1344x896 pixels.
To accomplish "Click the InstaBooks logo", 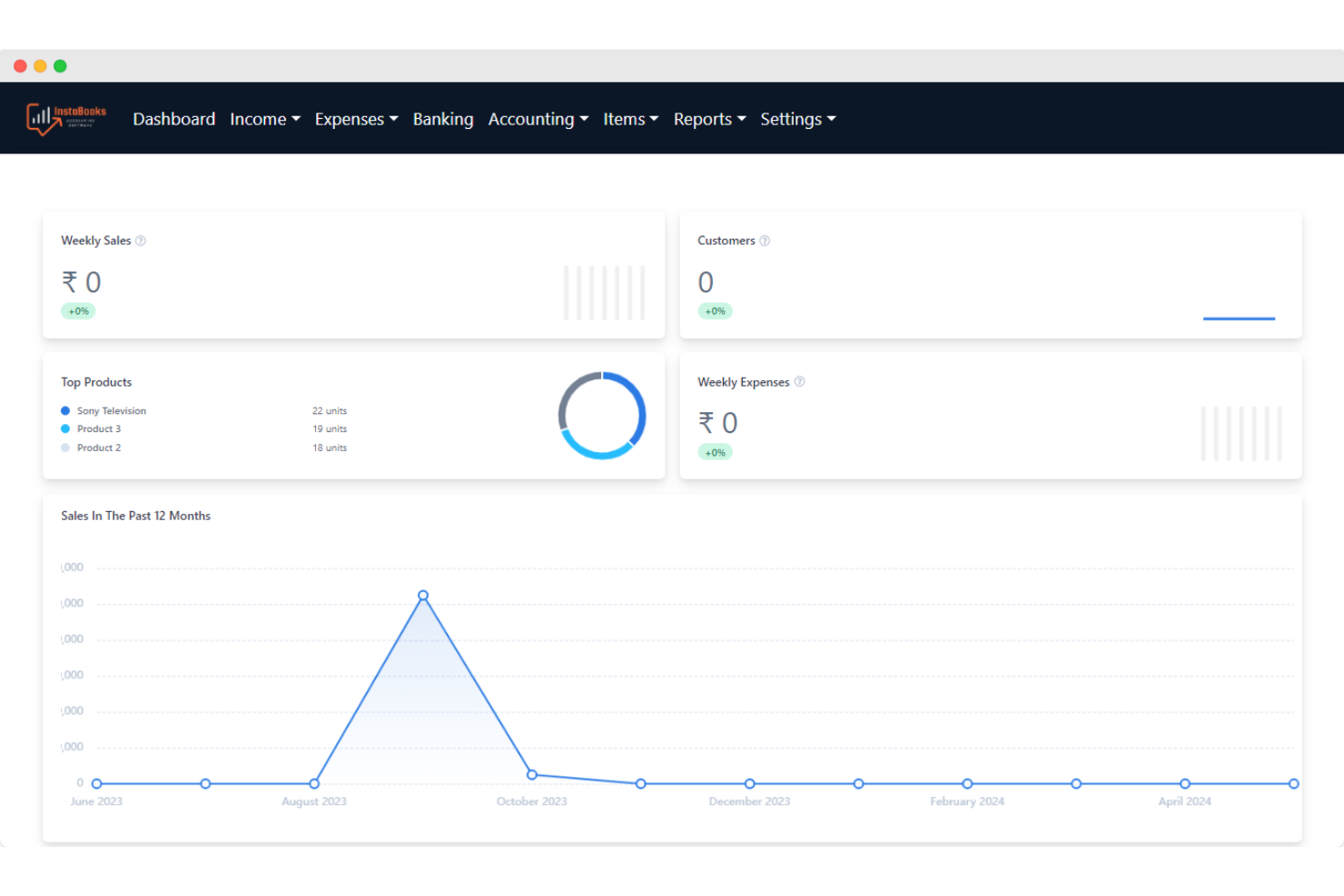I will coord(66,119).
